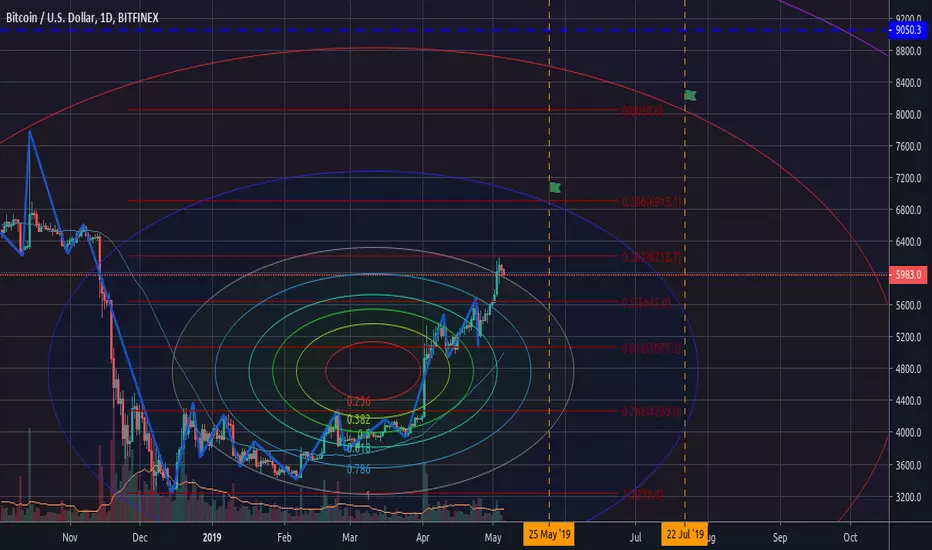
Task: Click the 4000.0 price axis value
Action: pos(908,433)
